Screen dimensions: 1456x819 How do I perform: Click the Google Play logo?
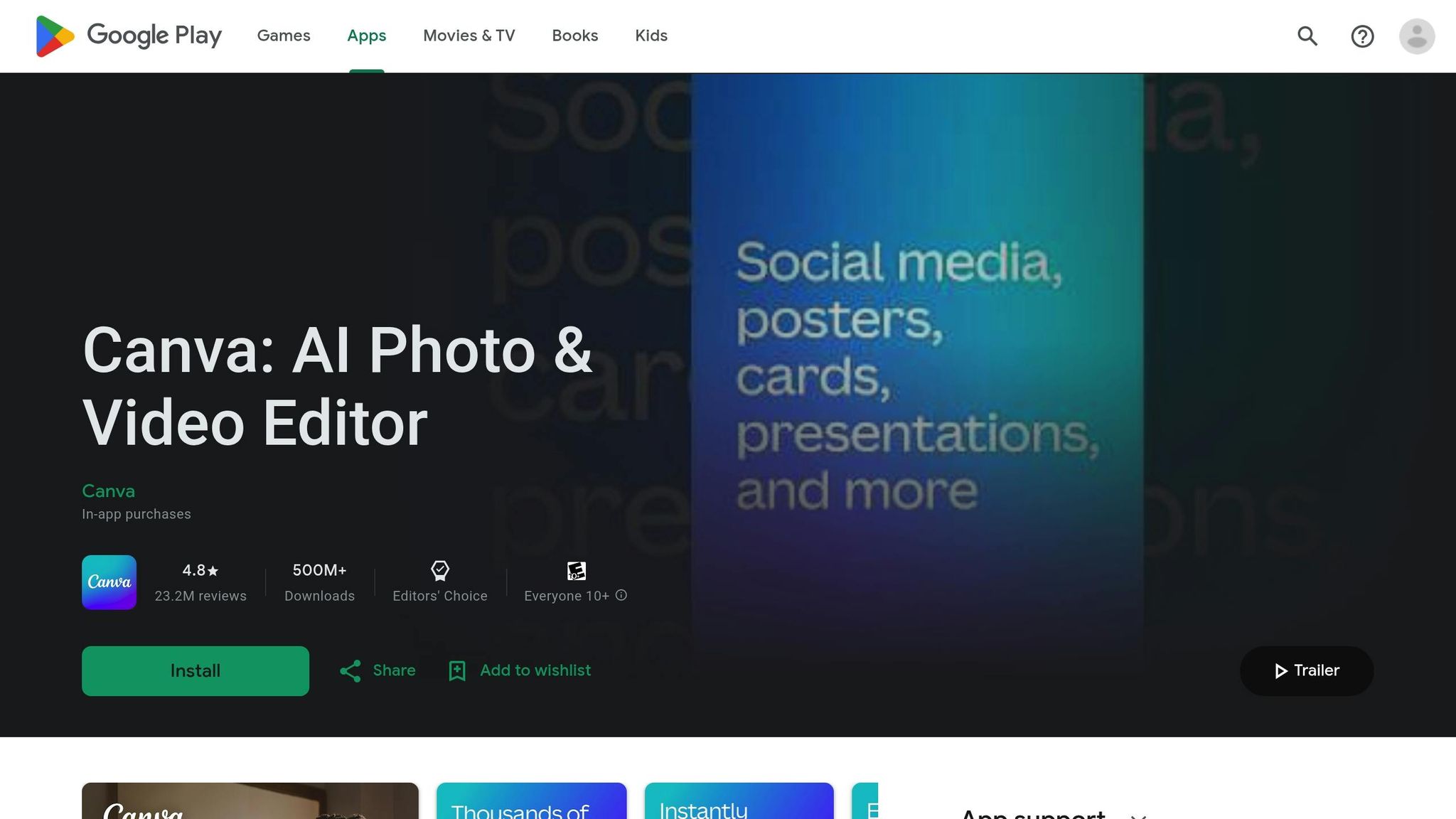[x=128, y=36]
